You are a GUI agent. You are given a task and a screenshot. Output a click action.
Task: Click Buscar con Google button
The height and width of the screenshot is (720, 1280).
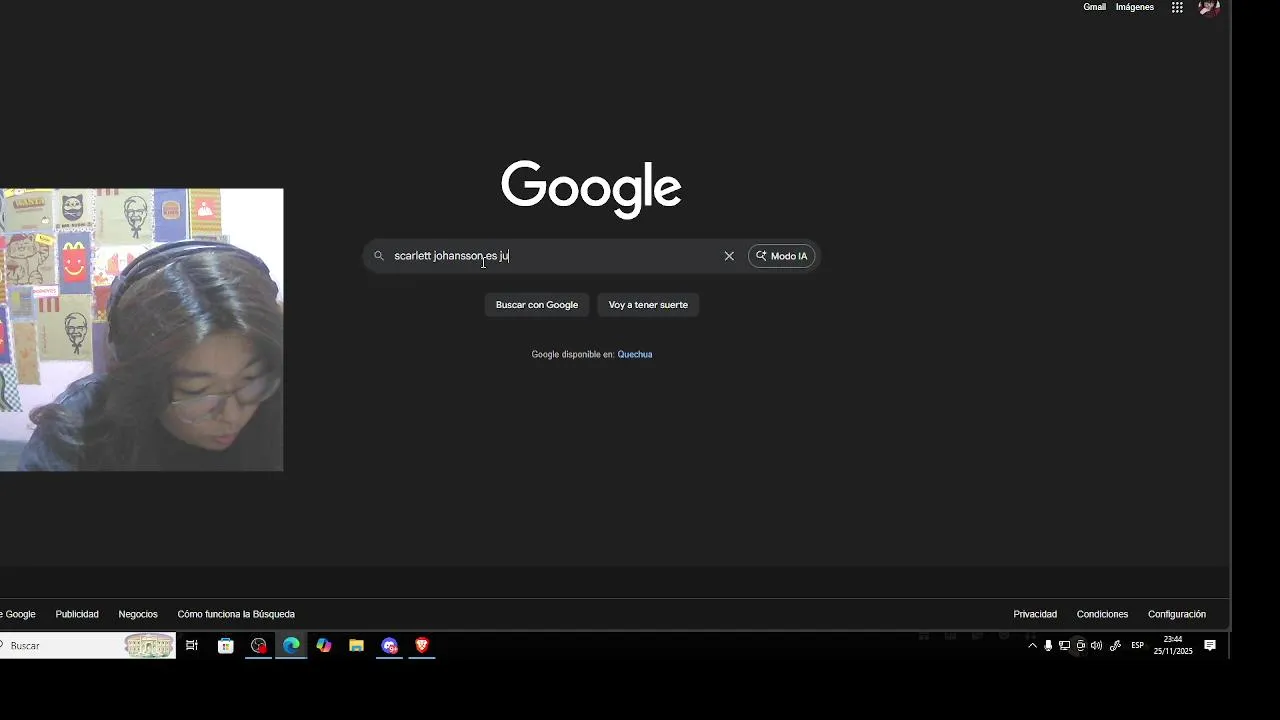click(537, 305)
